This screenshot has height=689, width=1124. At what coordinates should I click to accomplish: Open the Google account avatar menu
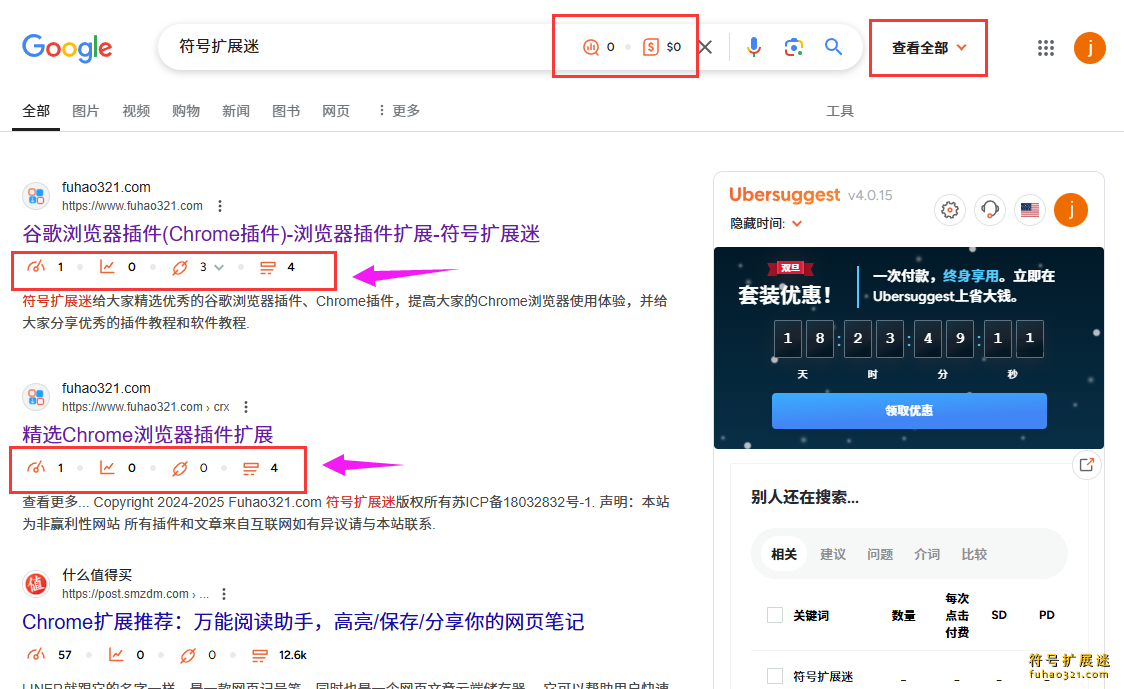tap(1090, 48)
